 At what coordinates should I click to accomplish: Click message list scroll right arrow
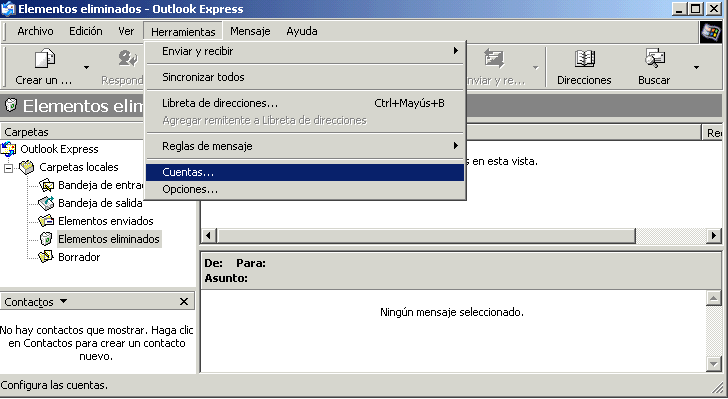coord(714,235)
